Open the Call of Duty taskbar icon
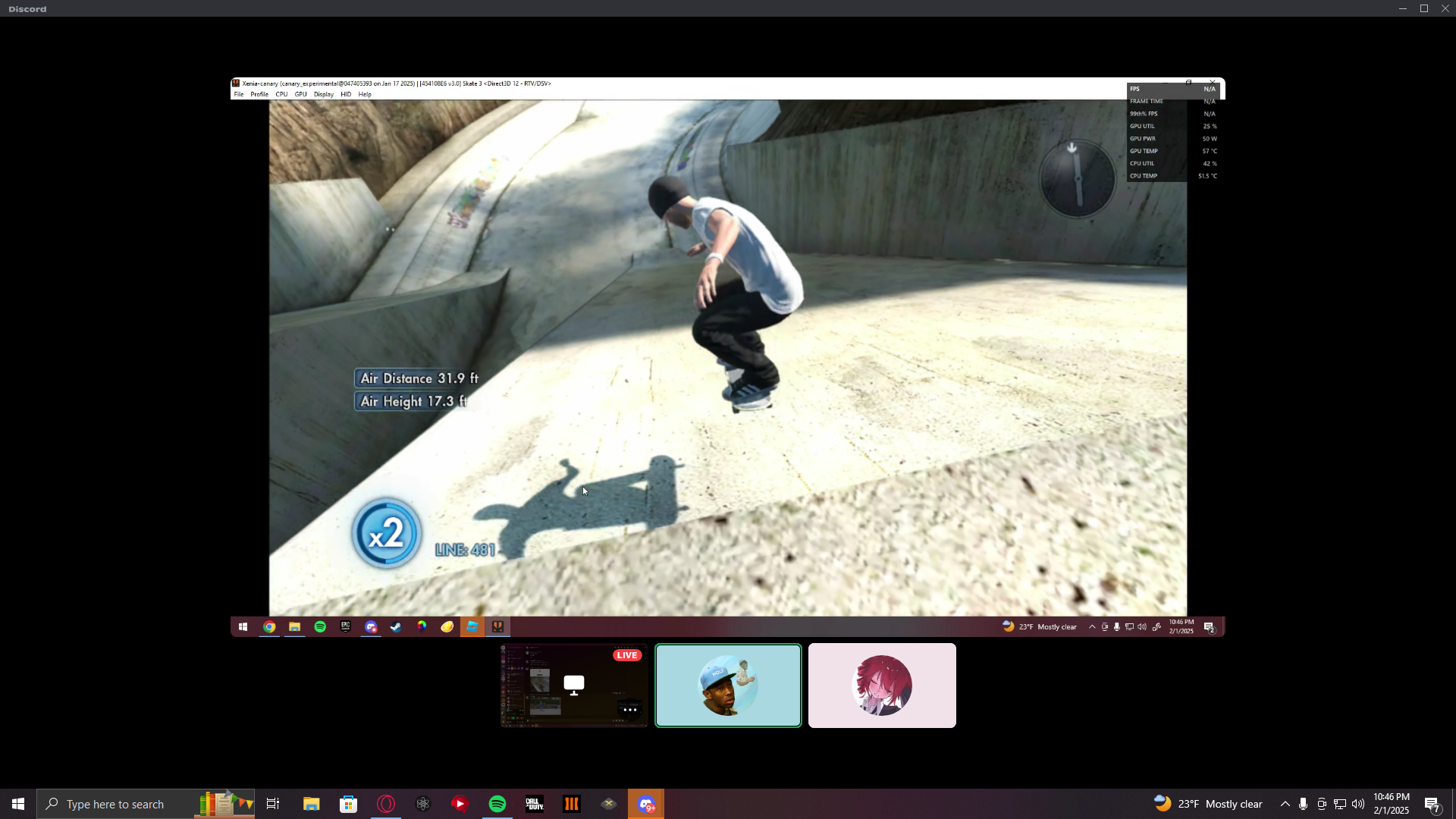The height and width of the screenshot is (819, 1456). (x=535, y=804)
